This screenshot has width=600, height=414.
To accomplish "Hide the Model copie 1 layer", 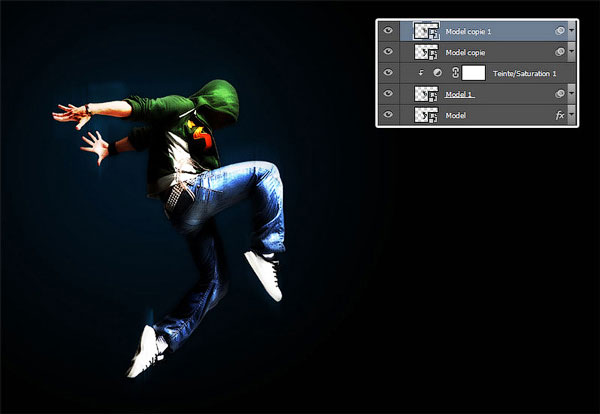I will pos(388,30).
